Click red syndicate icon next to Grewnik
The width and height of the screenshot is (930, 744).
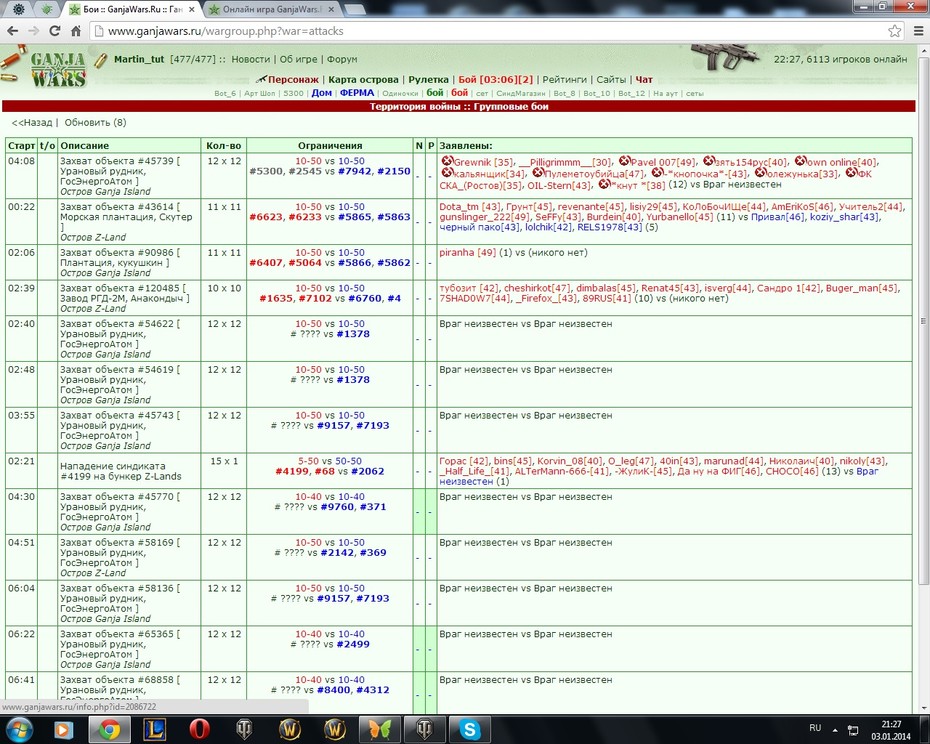447,161
